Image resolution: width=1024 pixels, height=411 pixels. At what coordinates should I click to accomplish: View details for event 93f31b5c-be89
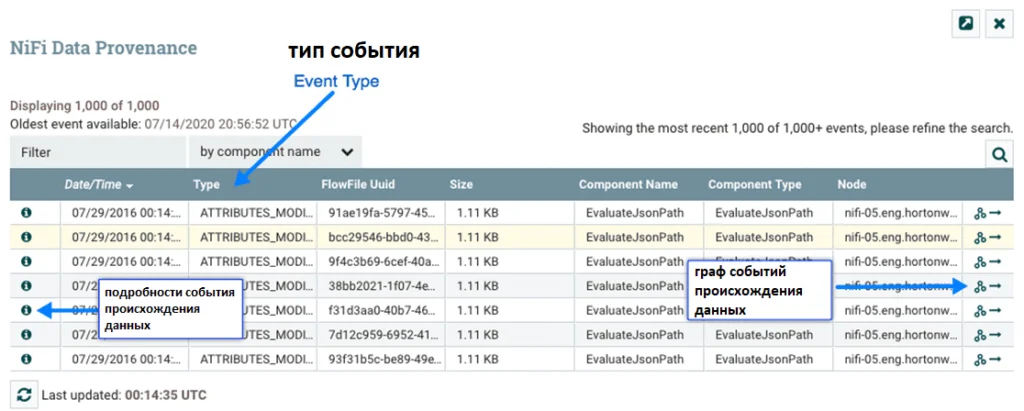pyautogui.click(x=26, y=359)
